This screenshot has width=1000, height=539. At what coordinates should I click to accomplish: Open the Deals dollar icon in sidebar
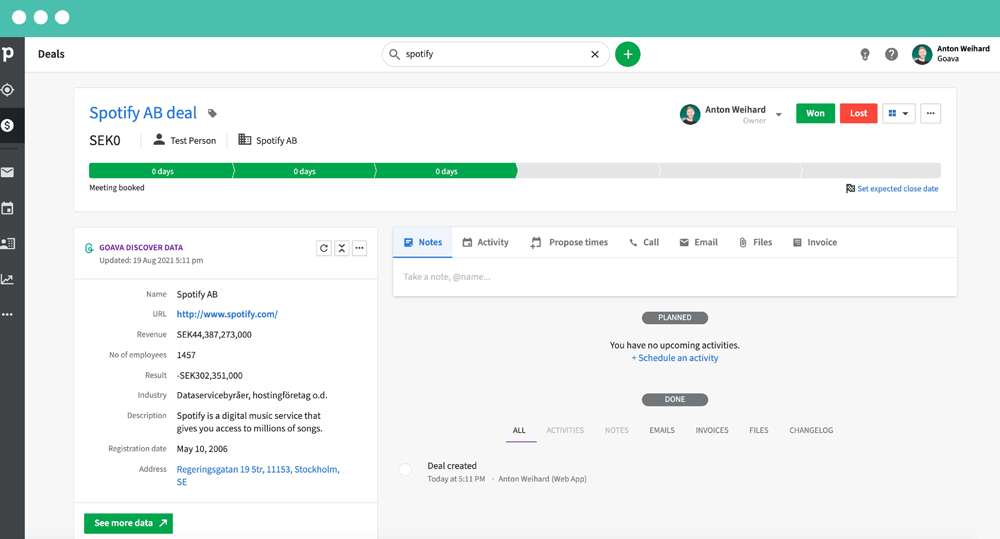point(8,125)
